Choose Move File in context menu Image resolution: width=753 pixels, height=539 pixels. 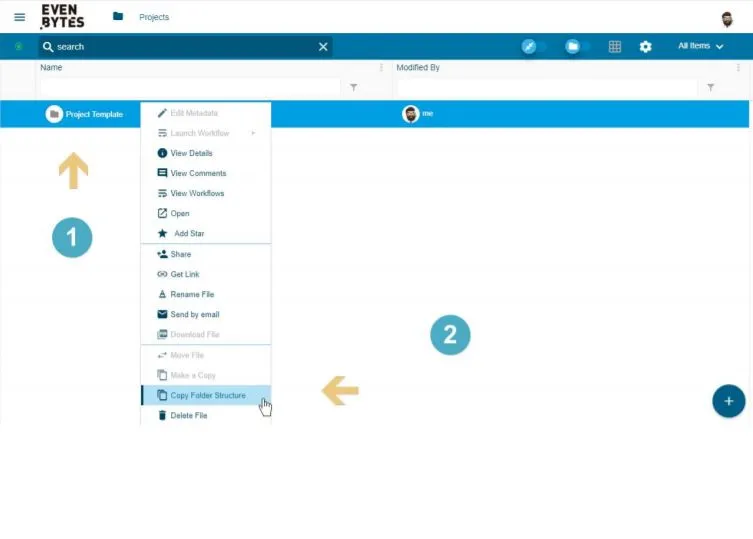pyautogui.click(x=206, y=355)
